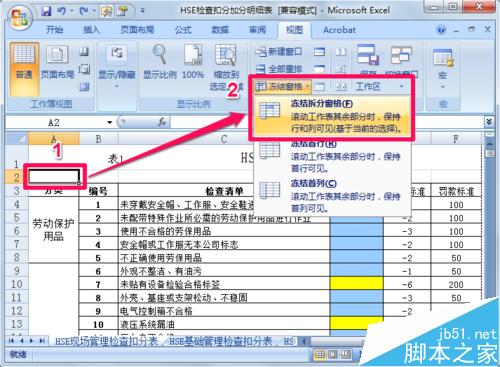Click 全部重排 arrange all

coord(279,69)
